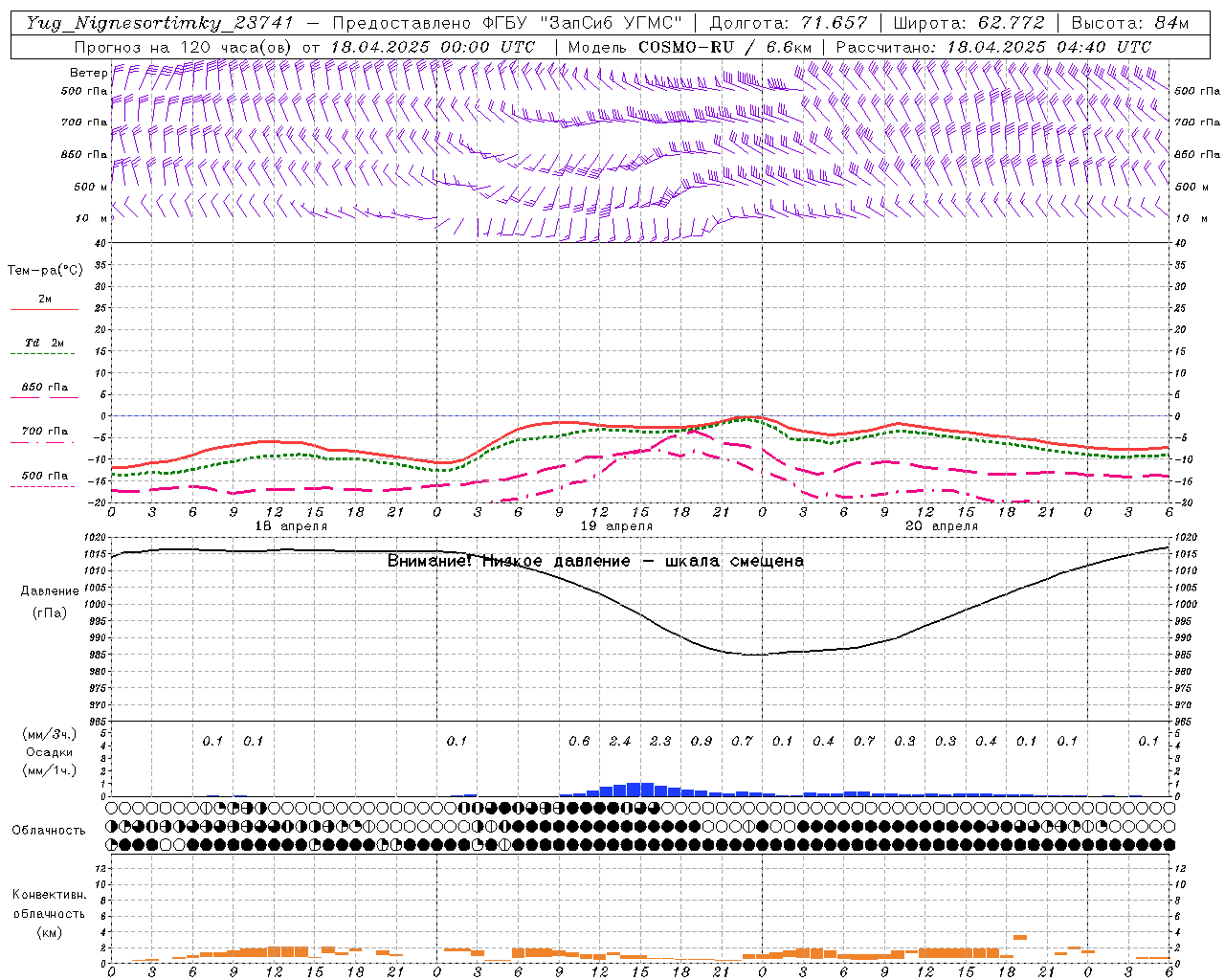The image size is (1225, 980).
Task: Select the Конвективн. label text
Action: 49,895
